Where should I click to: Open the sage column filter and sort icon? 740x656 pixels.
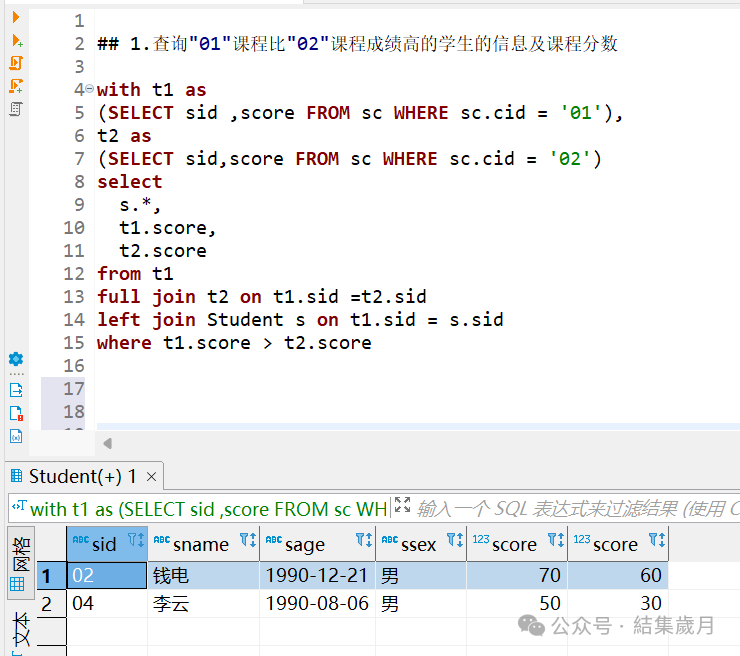(x=364, y=539)
